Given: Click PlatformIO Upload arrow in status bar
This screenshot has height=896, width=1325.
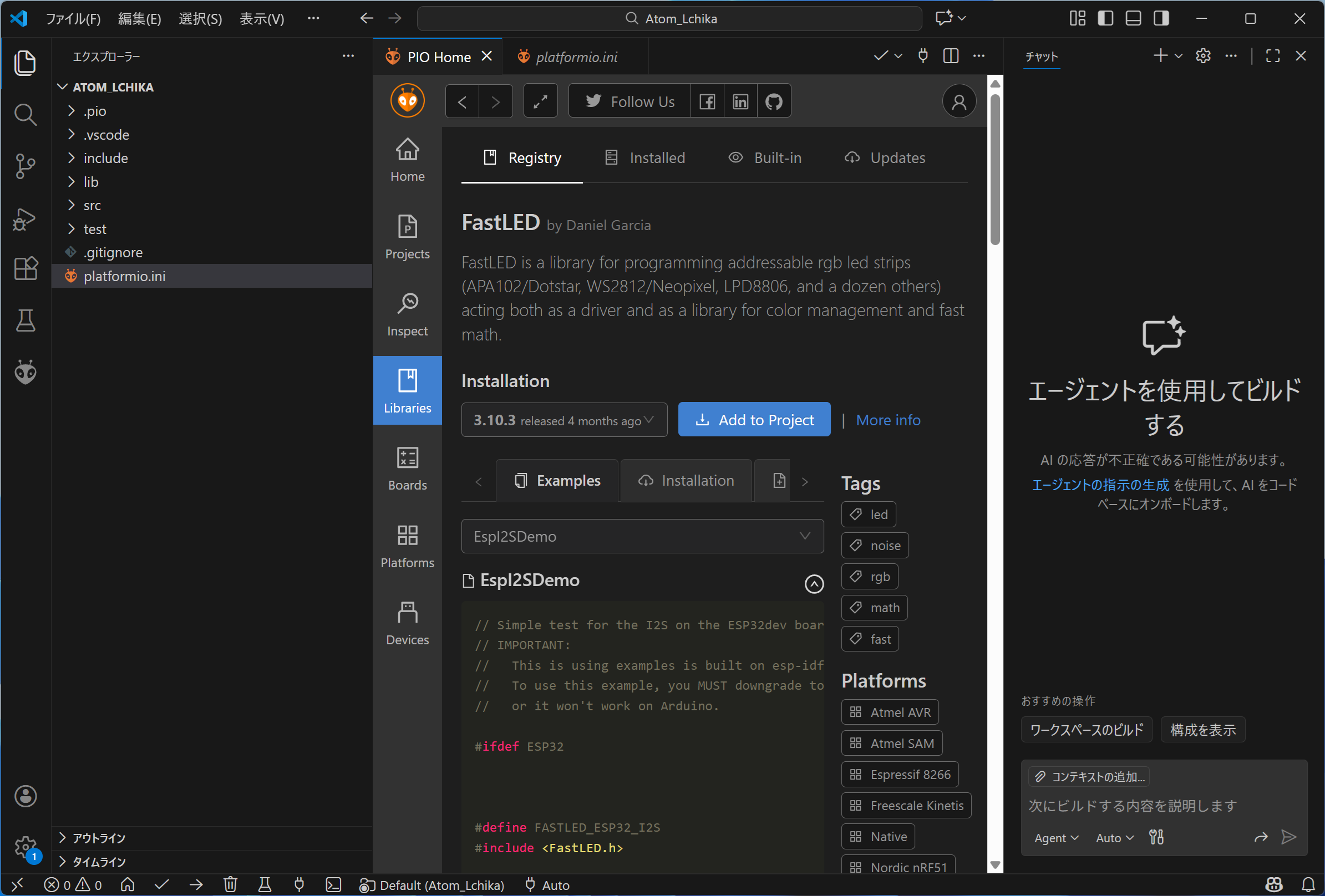Looking at the screenshot, I should [x=196, y=884].
